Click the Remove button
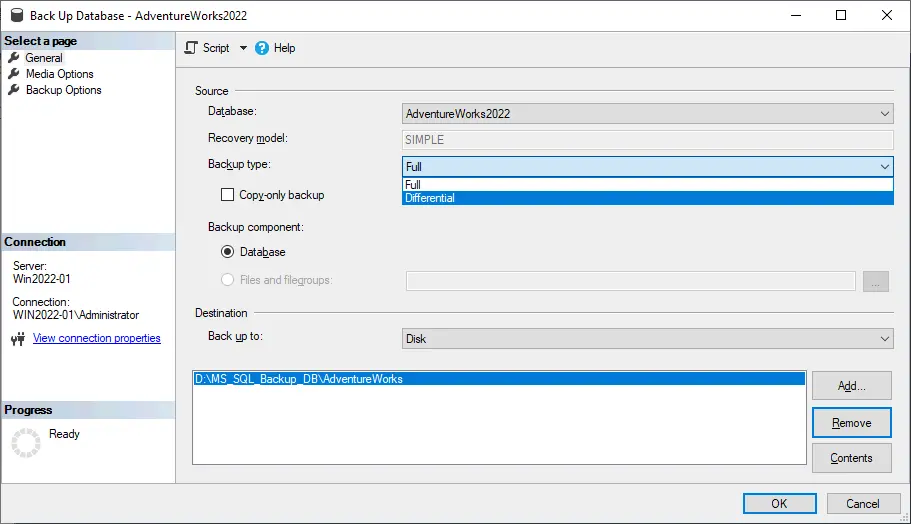911x524 pixels. pos(852,423)
